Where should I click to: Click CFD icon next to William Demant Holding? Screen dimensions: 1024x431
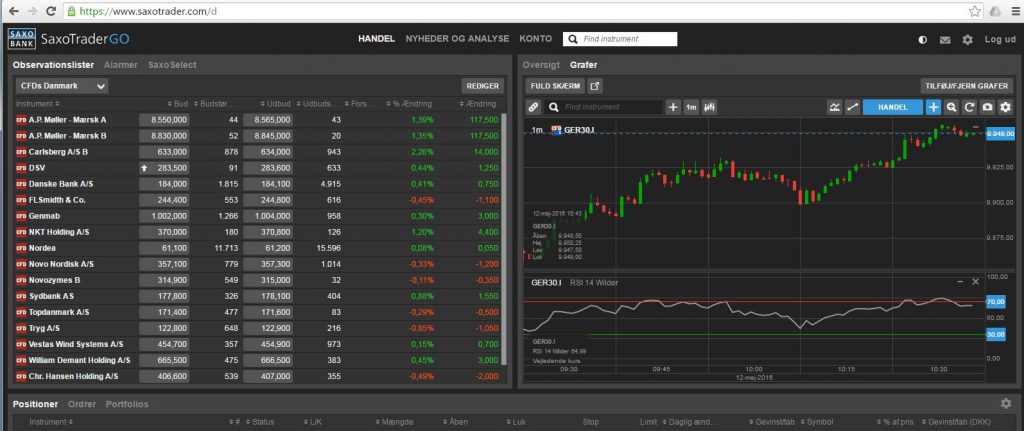pos(21,360)
